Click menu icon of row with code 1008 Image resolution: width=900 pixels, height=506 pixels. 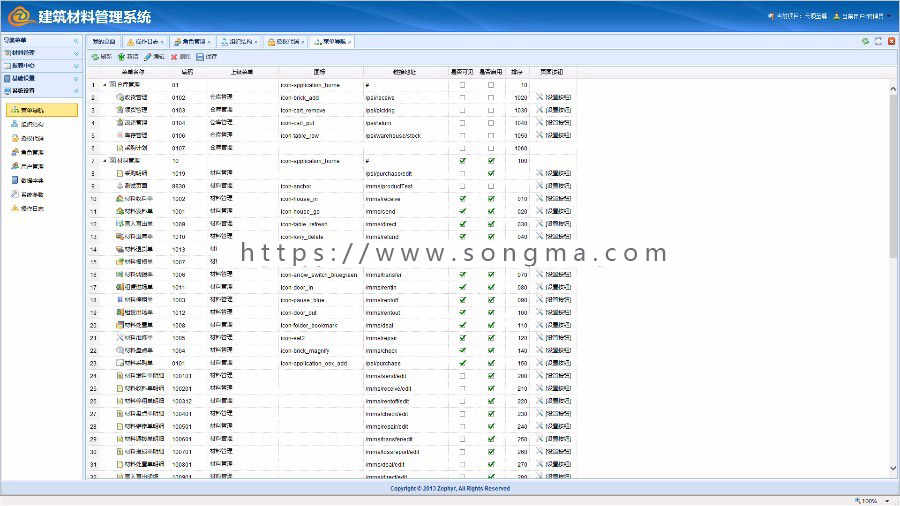click(x=120, y=325)
